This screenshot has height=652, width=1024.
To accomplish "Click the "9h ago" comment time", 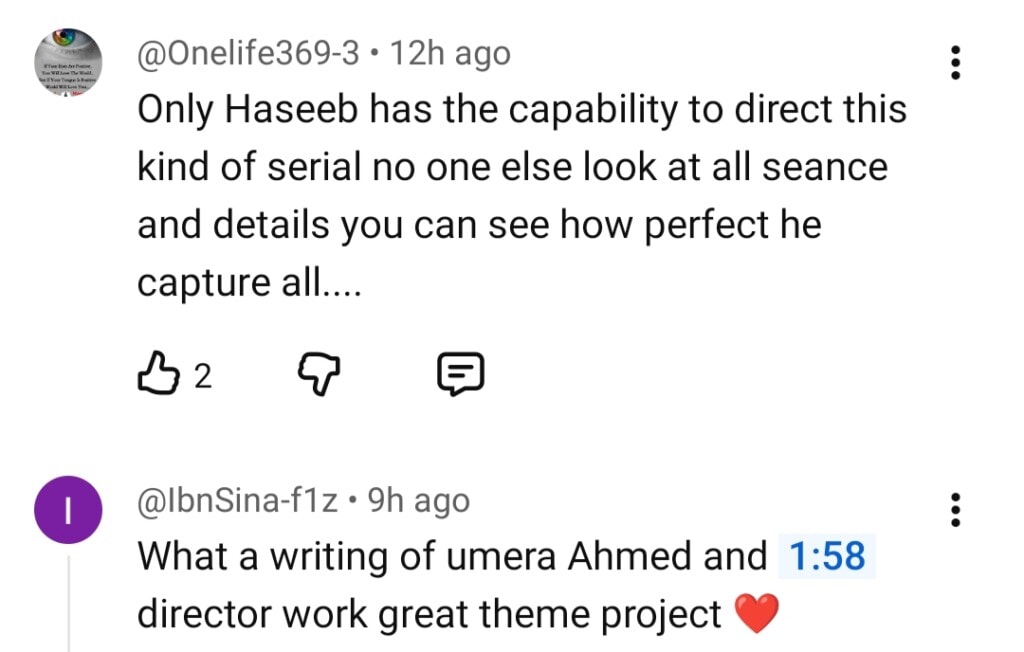I will tap(419, 499).
